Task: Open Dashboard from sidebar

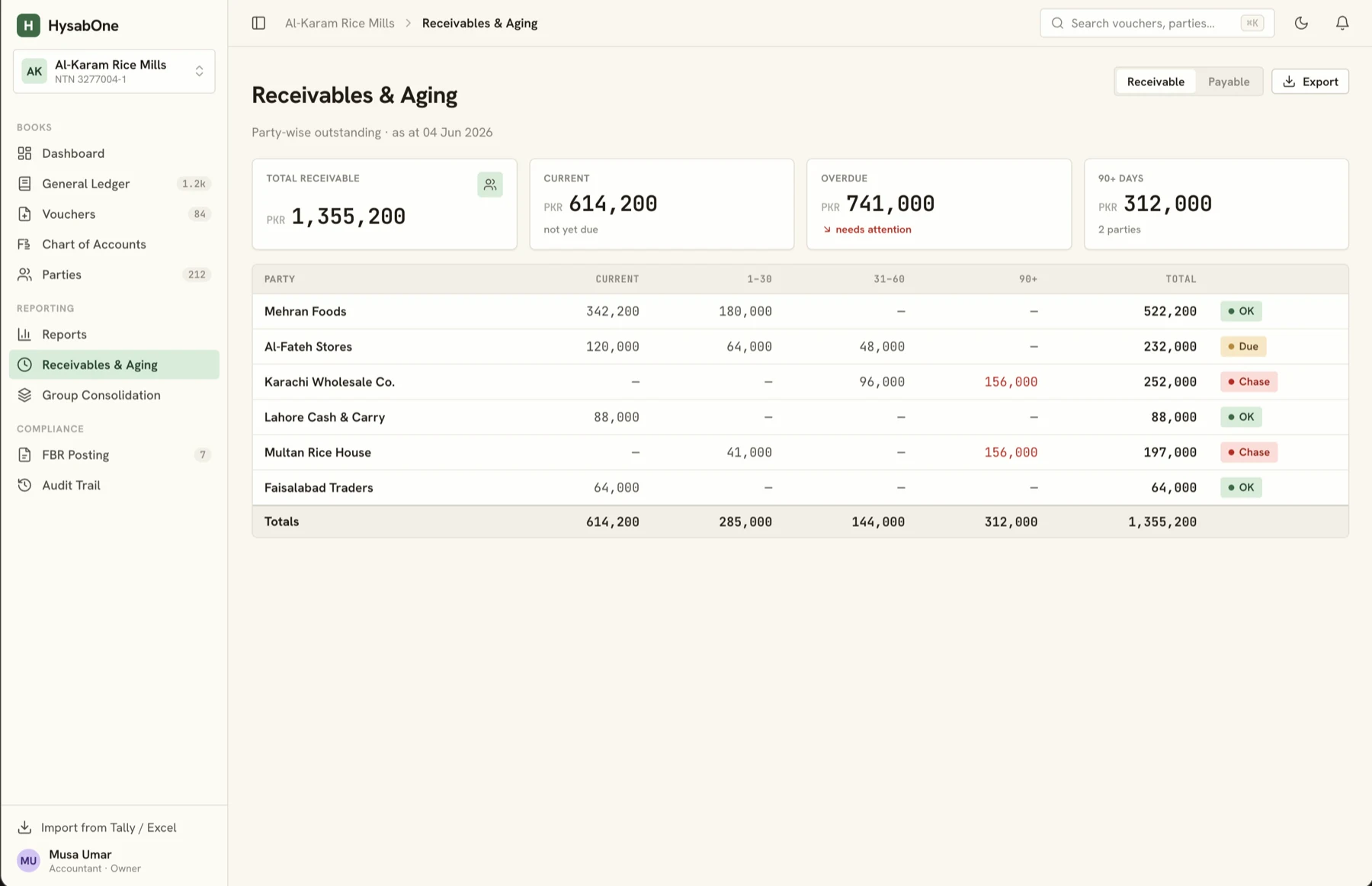Action: click(114, 153)
